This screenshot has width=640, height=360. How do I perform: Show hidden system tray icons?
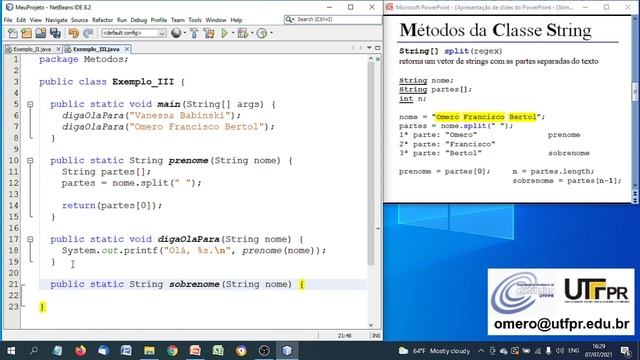click(481, 351)
